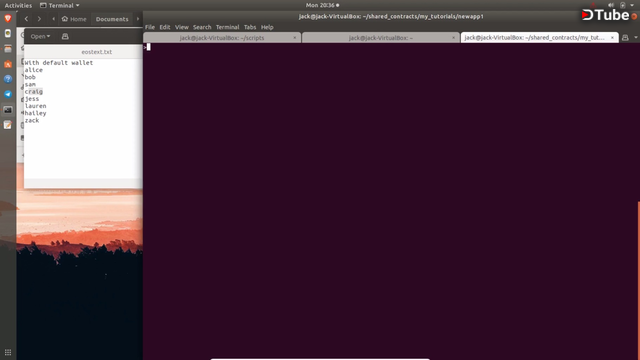Image resolution: width=640 pixels, height=360 pixels.
Task: Click the path bar left scroll arrow
Action: coord(53,19)
